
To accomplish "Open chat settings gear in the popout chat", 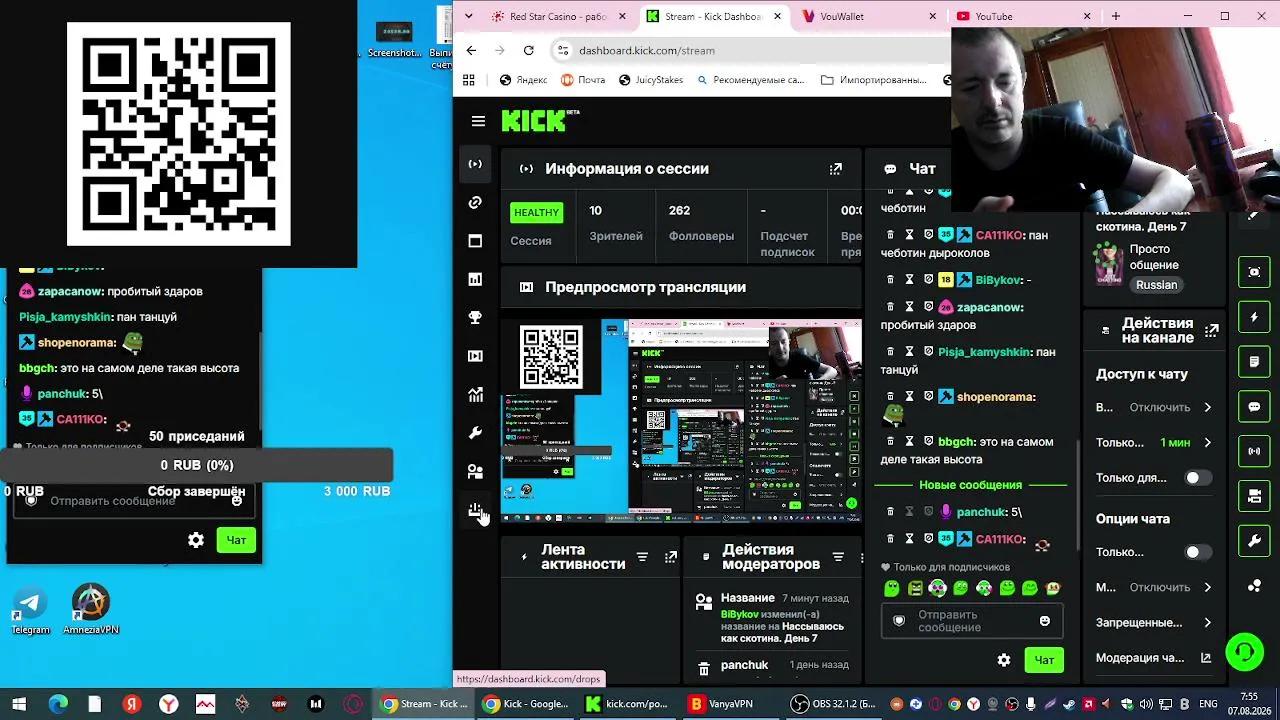I will pyautogui.click(x=196, y=540).
